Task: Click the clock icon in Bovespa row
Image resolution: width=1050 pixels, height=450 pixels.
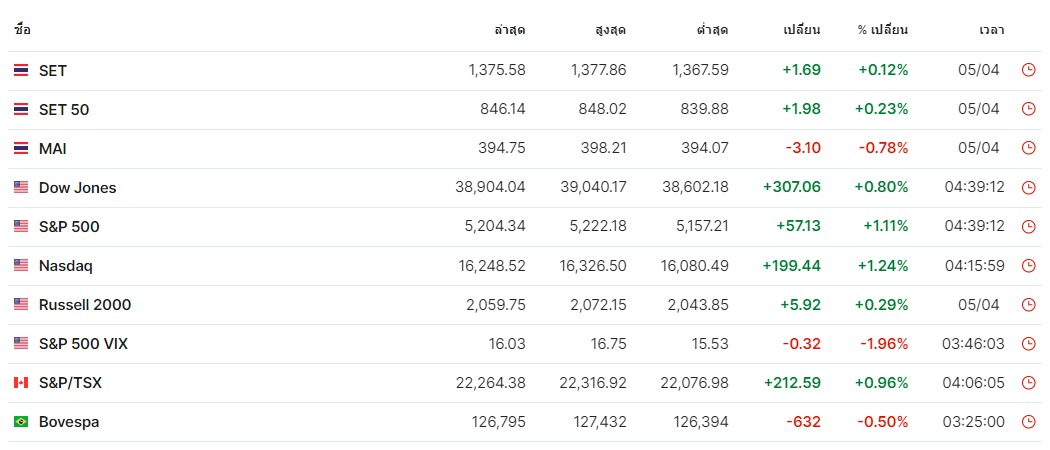Action: (1029, 422)
